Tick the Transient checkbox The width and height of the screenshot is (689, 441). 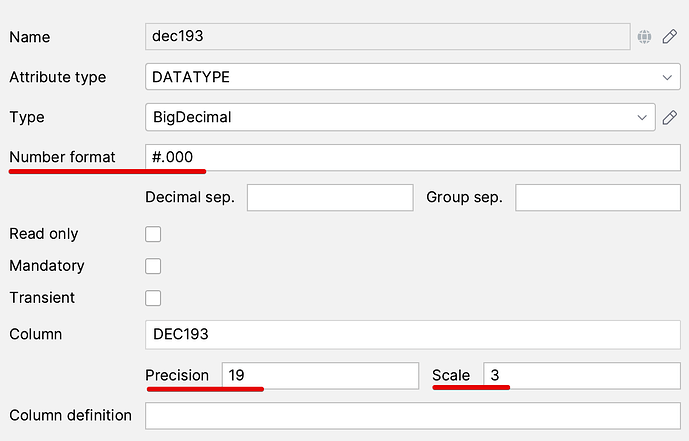153,298
